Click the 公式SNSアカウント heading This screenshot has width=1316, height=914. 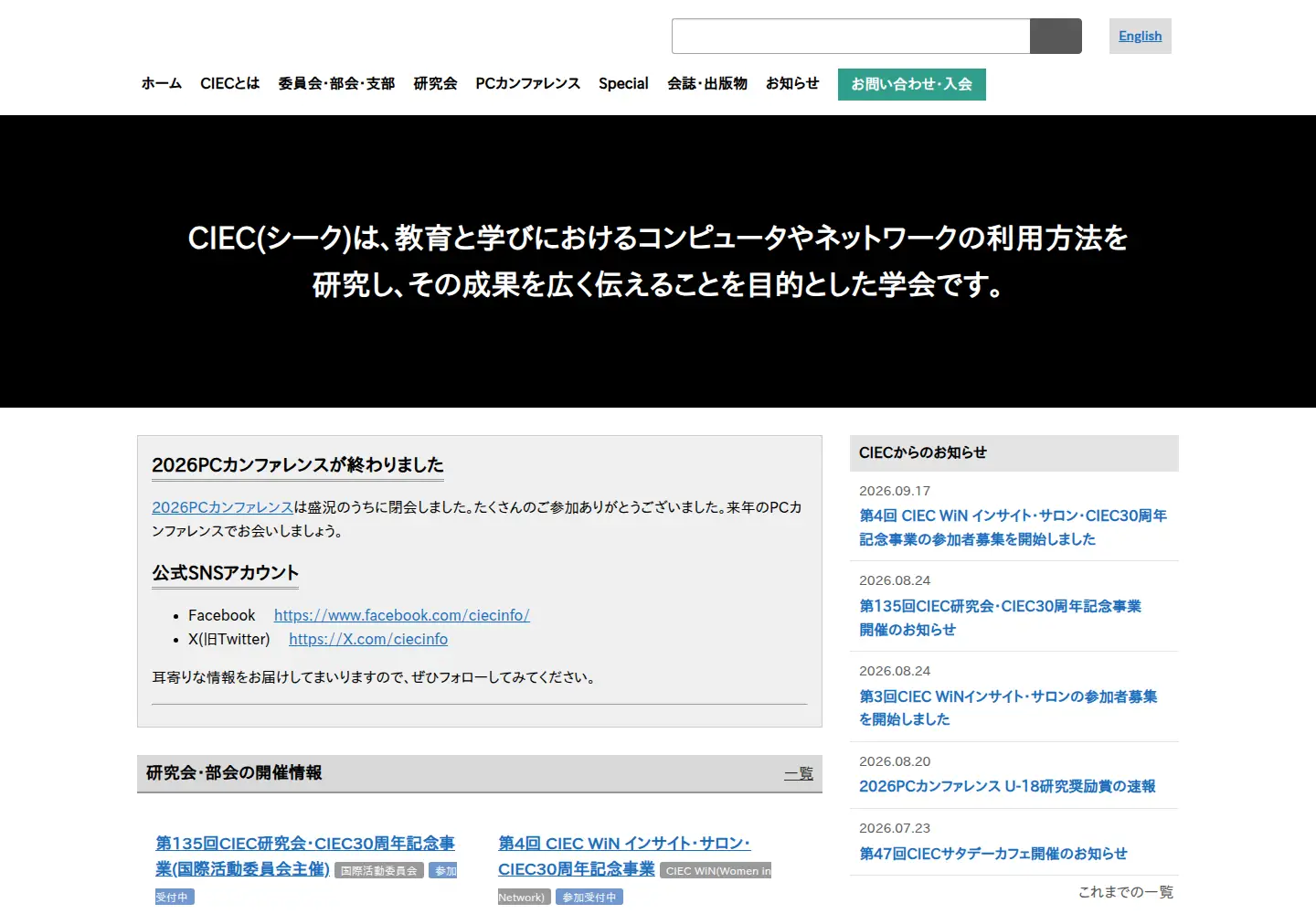click(x=226, y=573)
